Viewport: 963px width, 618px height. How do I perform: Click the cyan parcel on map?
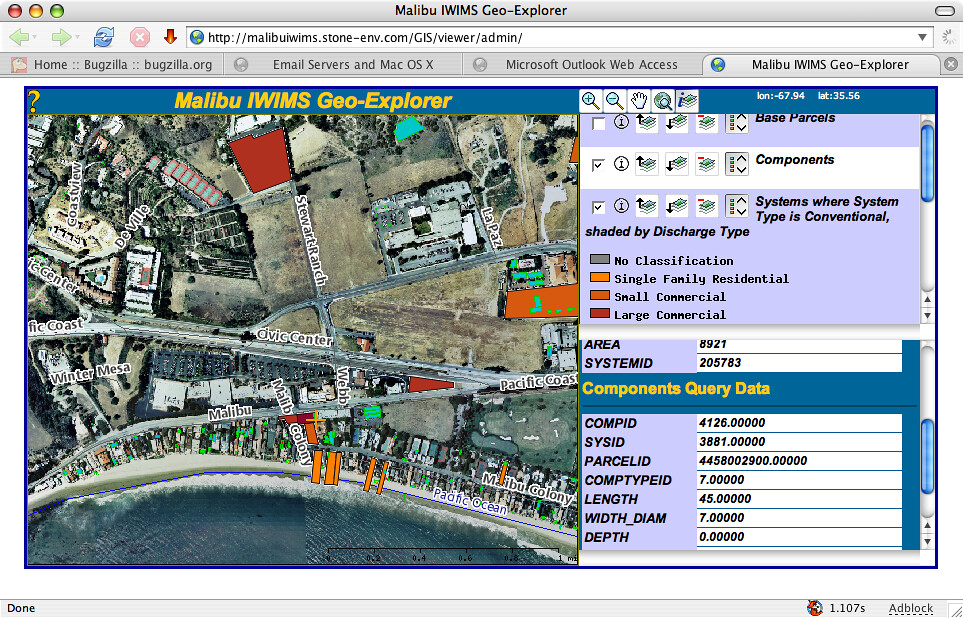(x=407, y=128)
